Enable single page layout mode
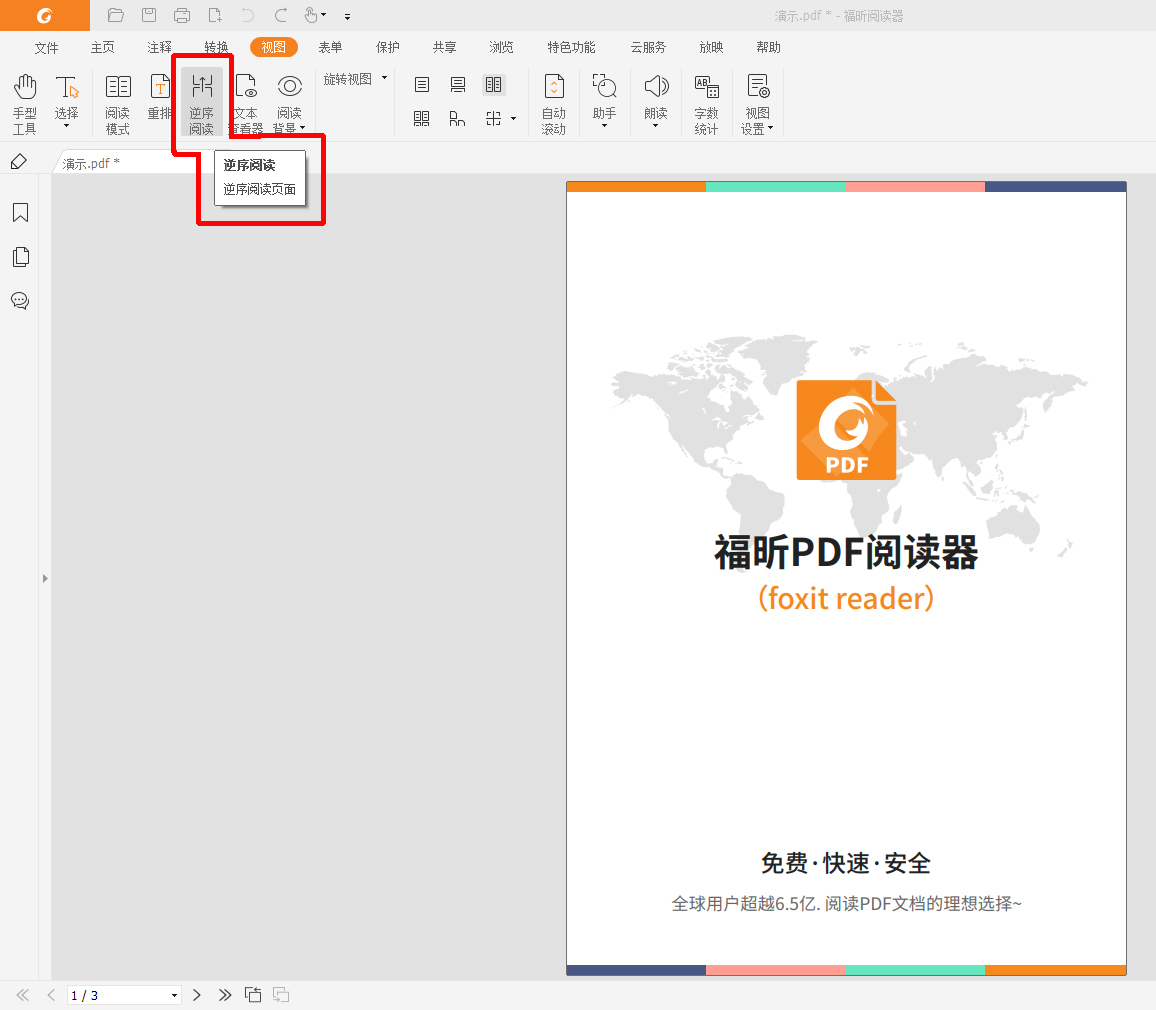Viewport: 1156px width, 1010px height. 421,84
